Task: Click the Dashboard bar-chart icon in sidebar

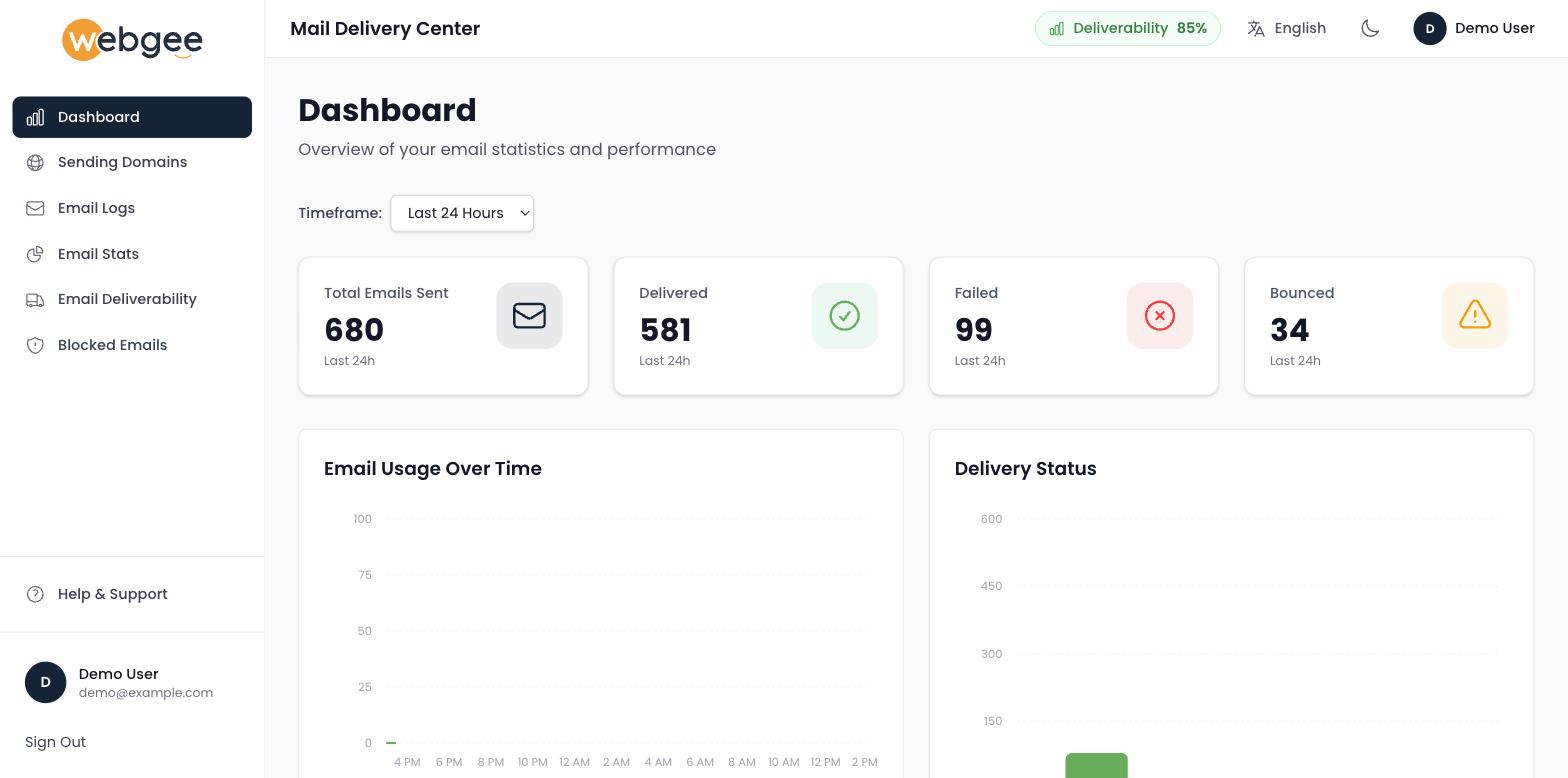Action: pyautogui.click(x=35, y=117)
